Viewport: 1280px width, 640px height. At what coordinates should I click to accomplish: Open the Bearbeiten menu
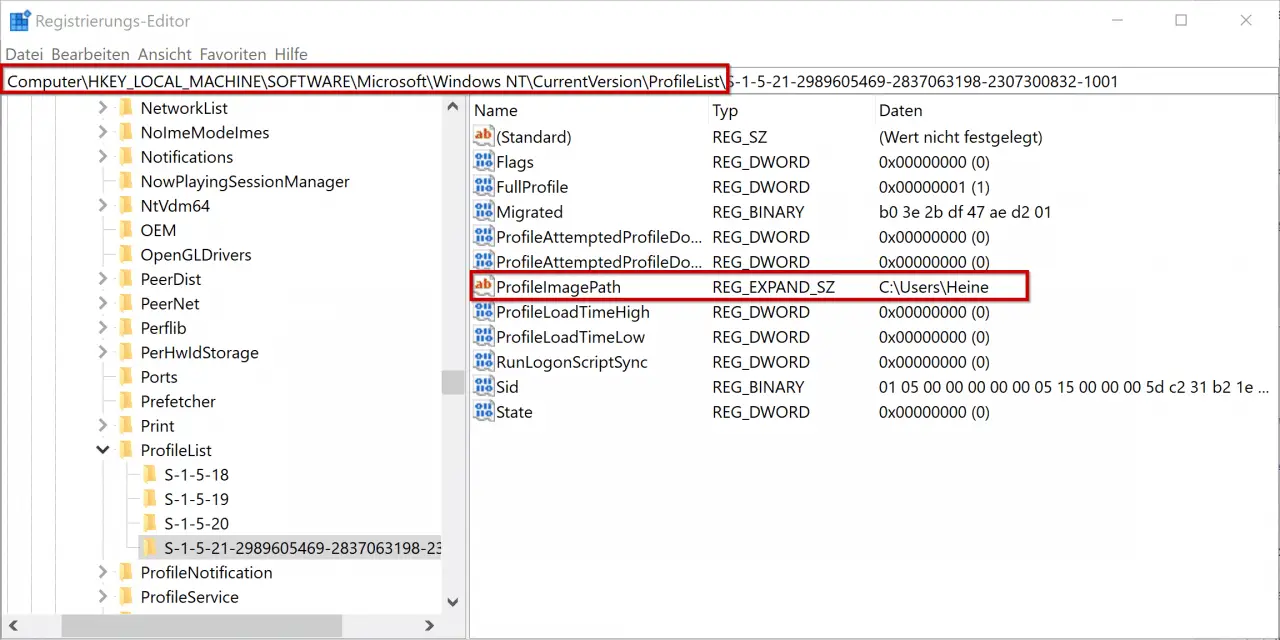point(91,54)
